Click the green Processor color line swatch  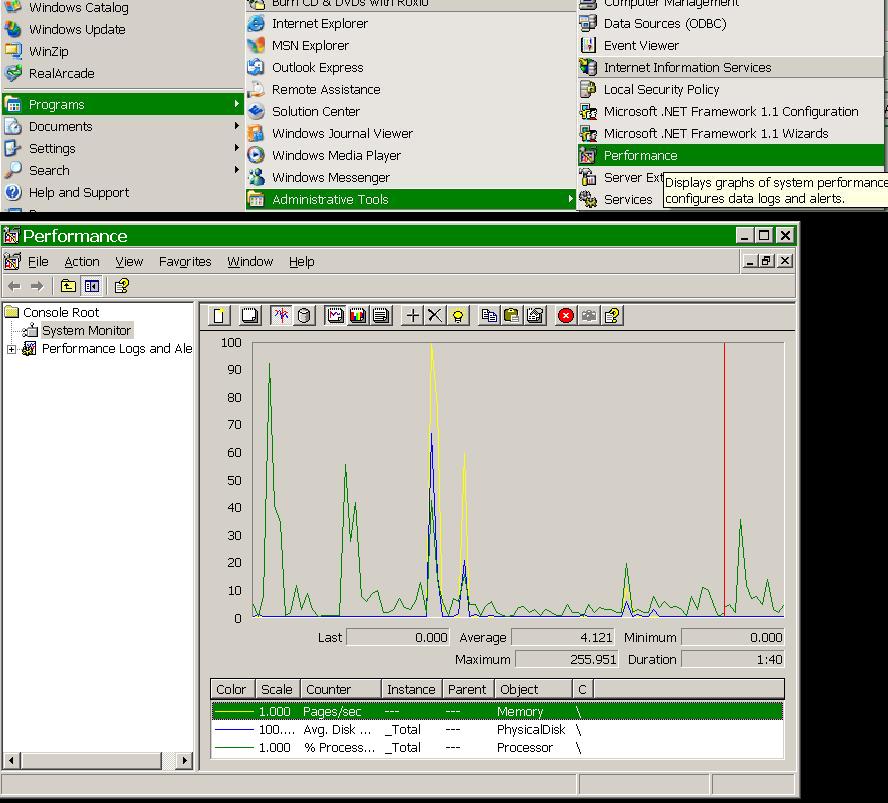(x=234, y=748)
